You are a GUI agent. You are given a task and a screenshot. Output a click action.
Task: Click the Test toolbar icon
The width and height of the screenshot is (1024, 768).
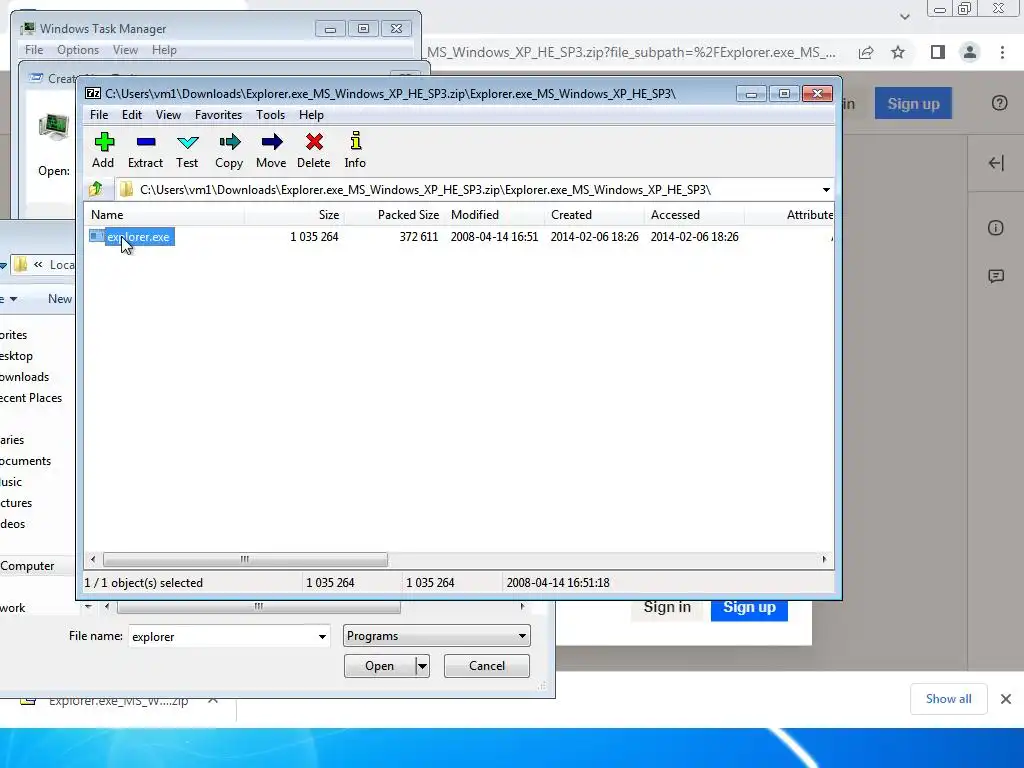[x=187, y=150]
